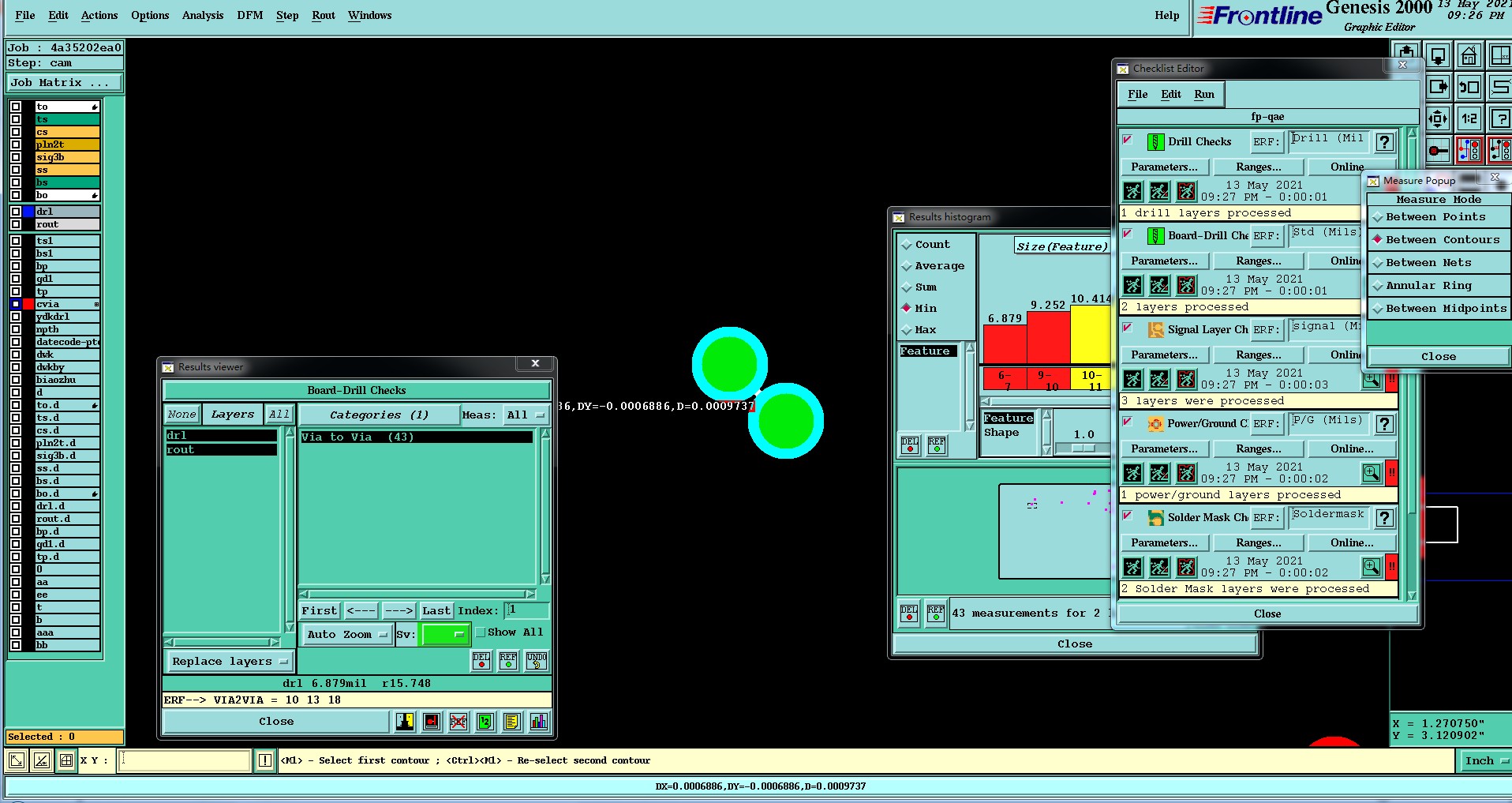The height and width of the screenshot is (803, 1512).
Task: Click the REF icon in Results viewer
Action: coord(508,661)
